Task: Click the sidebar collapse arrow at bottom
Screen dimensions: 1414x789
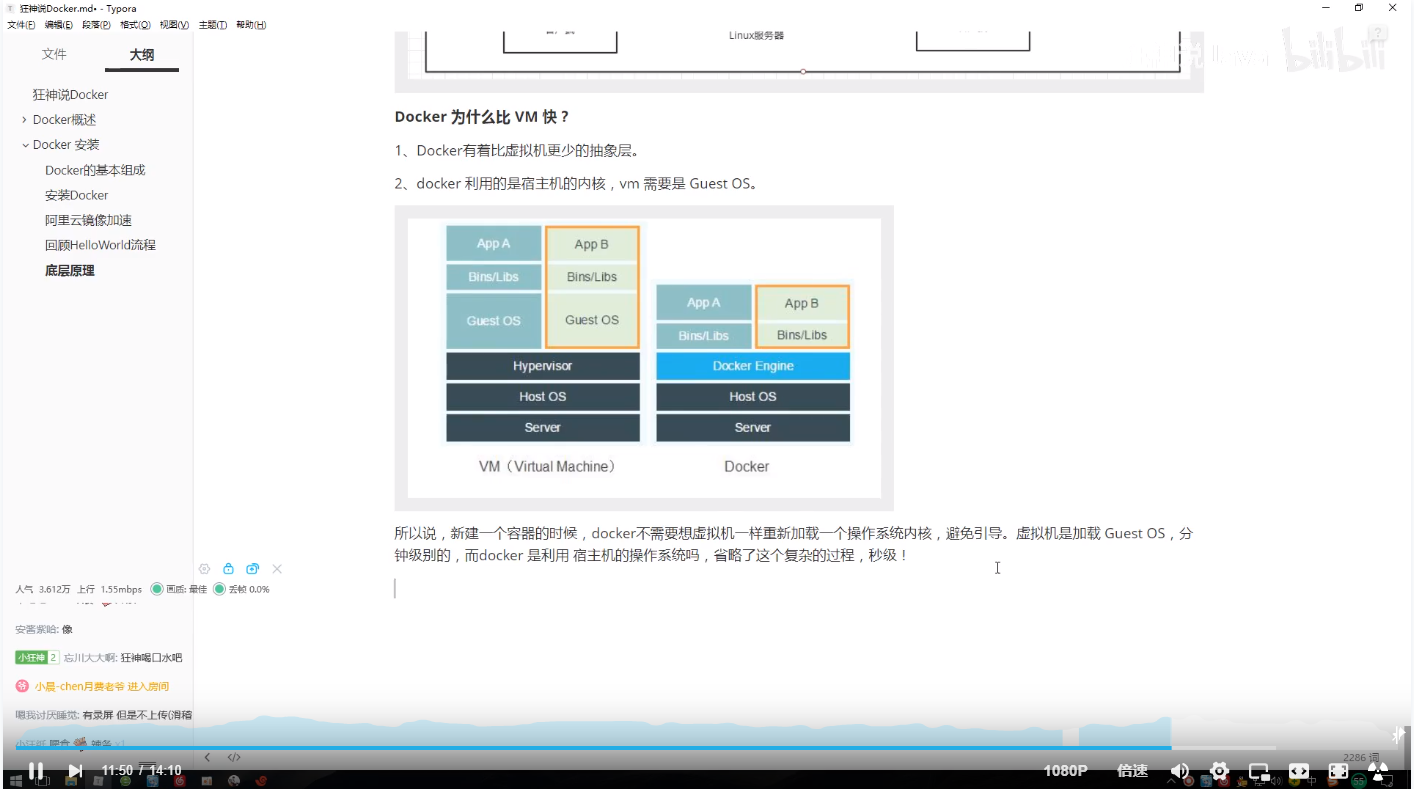Action: 207,757
